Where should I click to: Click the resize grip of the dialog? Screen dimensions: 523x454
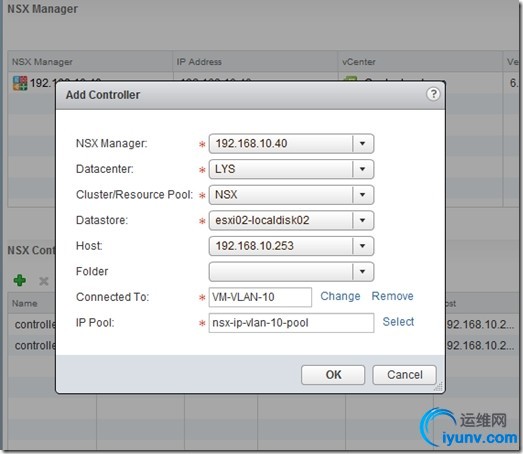click(x=439, y=387)
